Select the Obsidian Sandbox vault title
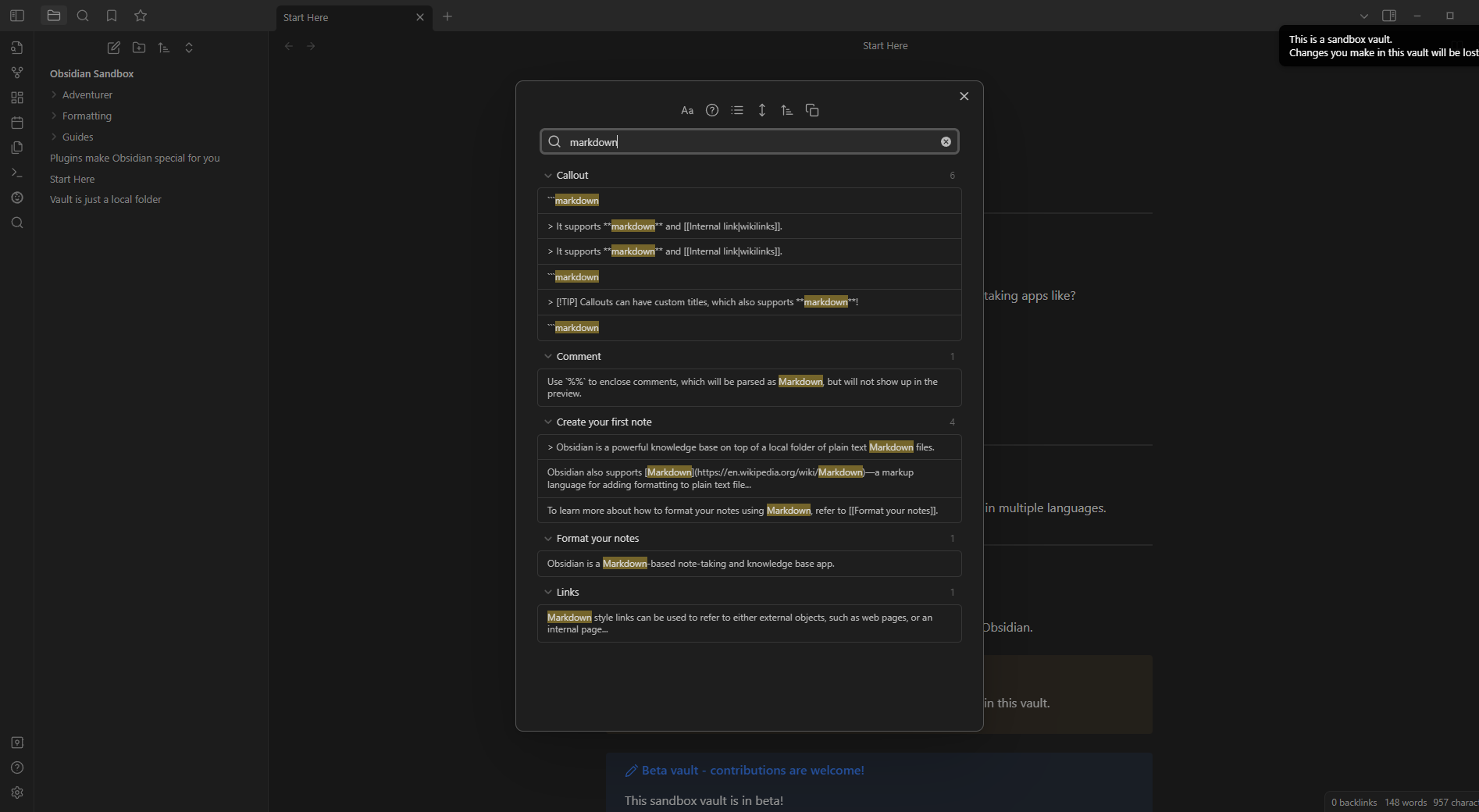The image size is (1479, 812). [91, 73]
